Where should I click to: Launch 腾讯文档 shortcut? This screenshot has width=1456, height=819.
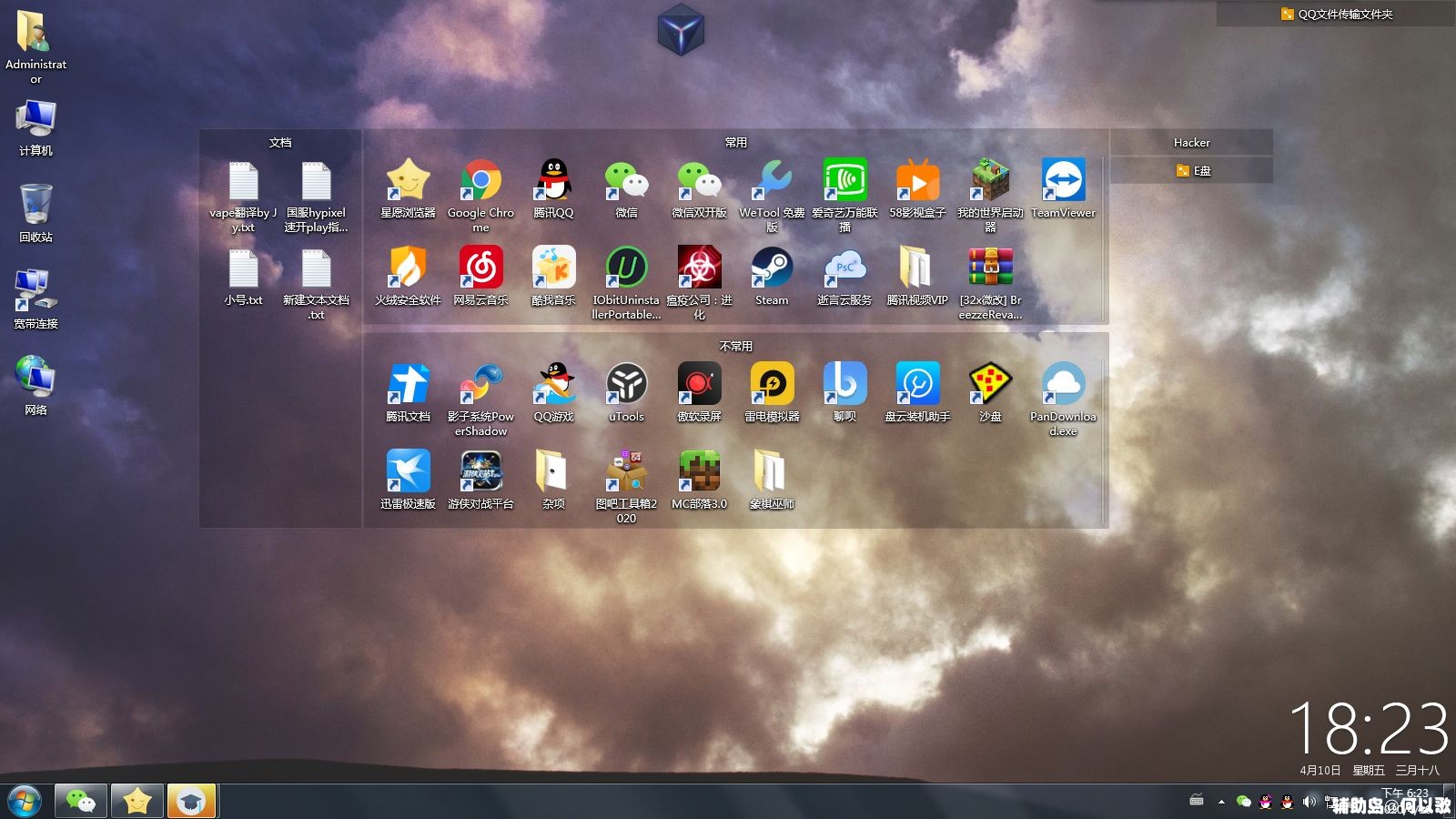point(408,393)
